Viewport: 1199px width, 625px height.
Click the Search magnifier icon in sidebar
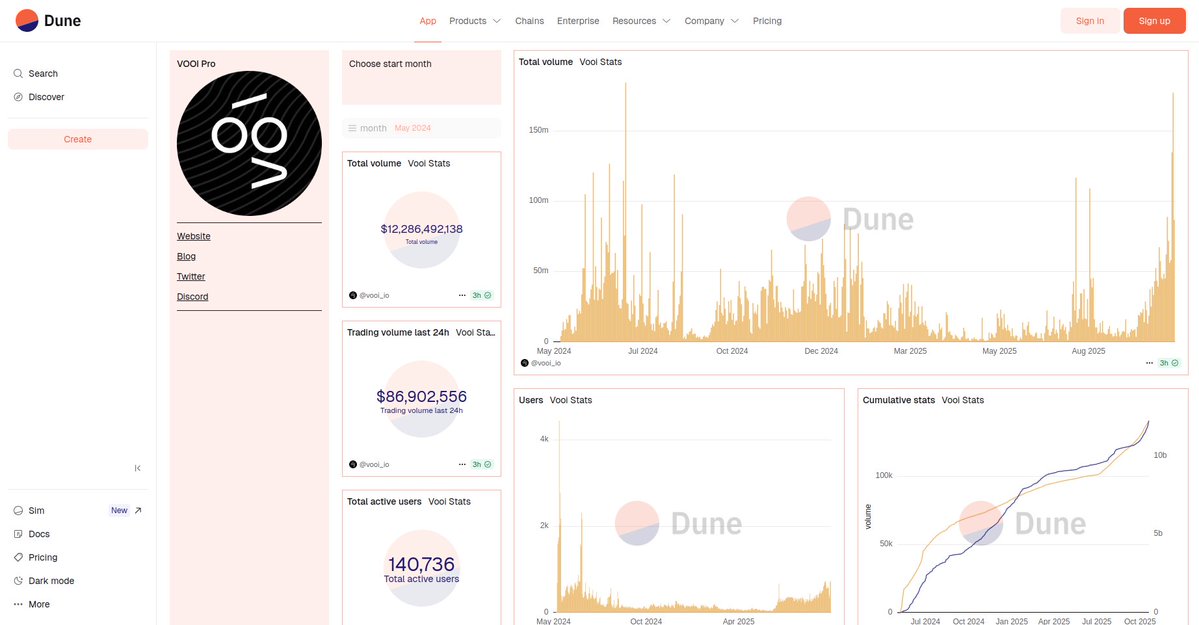click(x=18, y=73)
